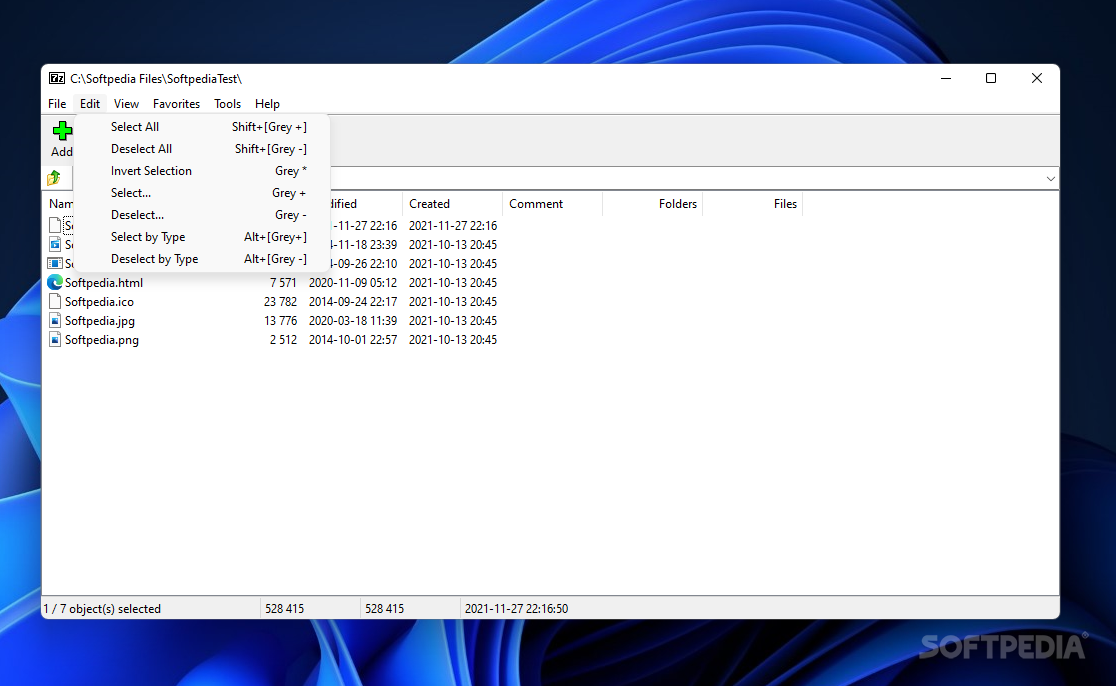The width and height of the screenshot is (1116, 686).
Task: Open the File menu
Action: [57, 104]
